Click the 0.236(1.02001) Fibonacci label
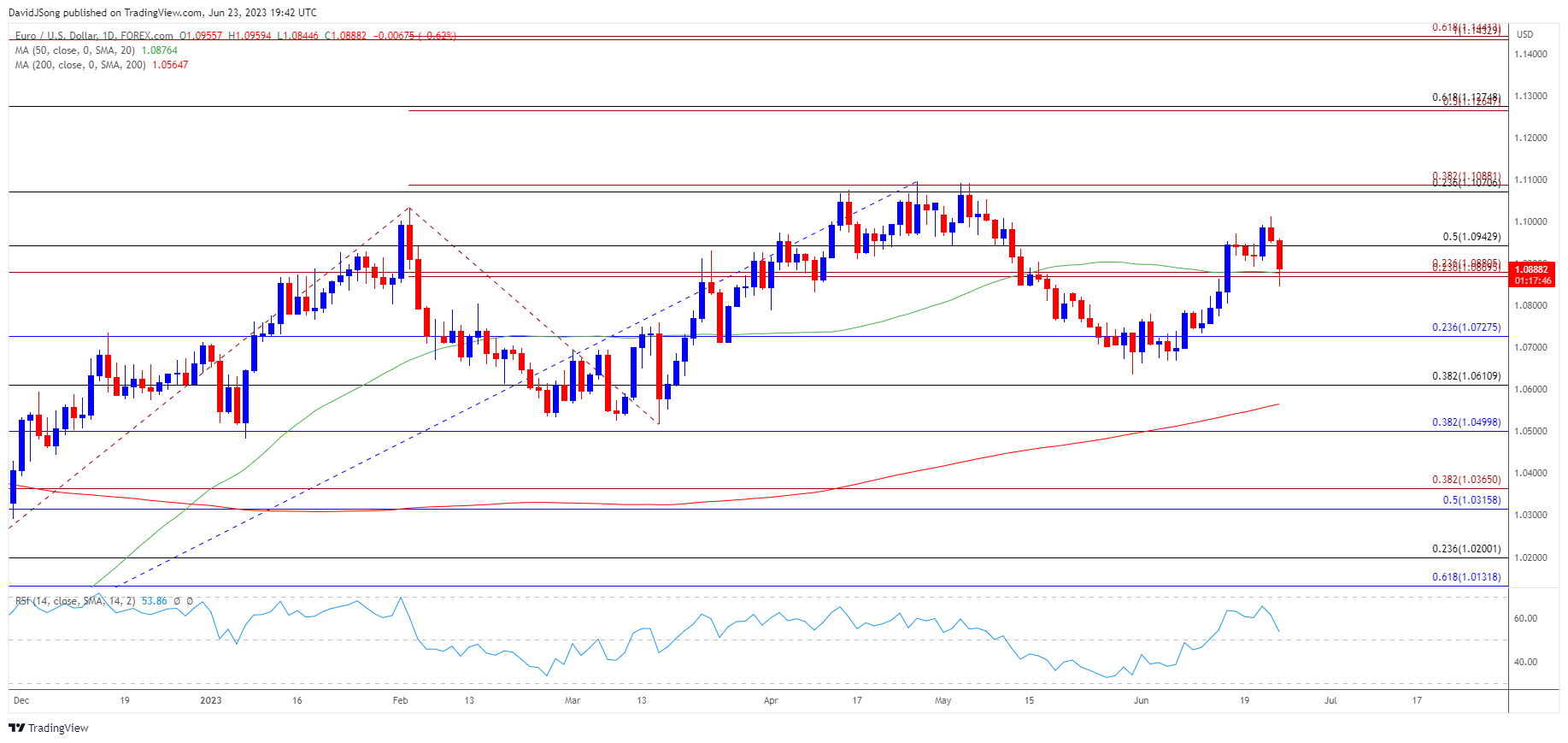This screenshot has width=1568, height=743. pos(1466,549)
